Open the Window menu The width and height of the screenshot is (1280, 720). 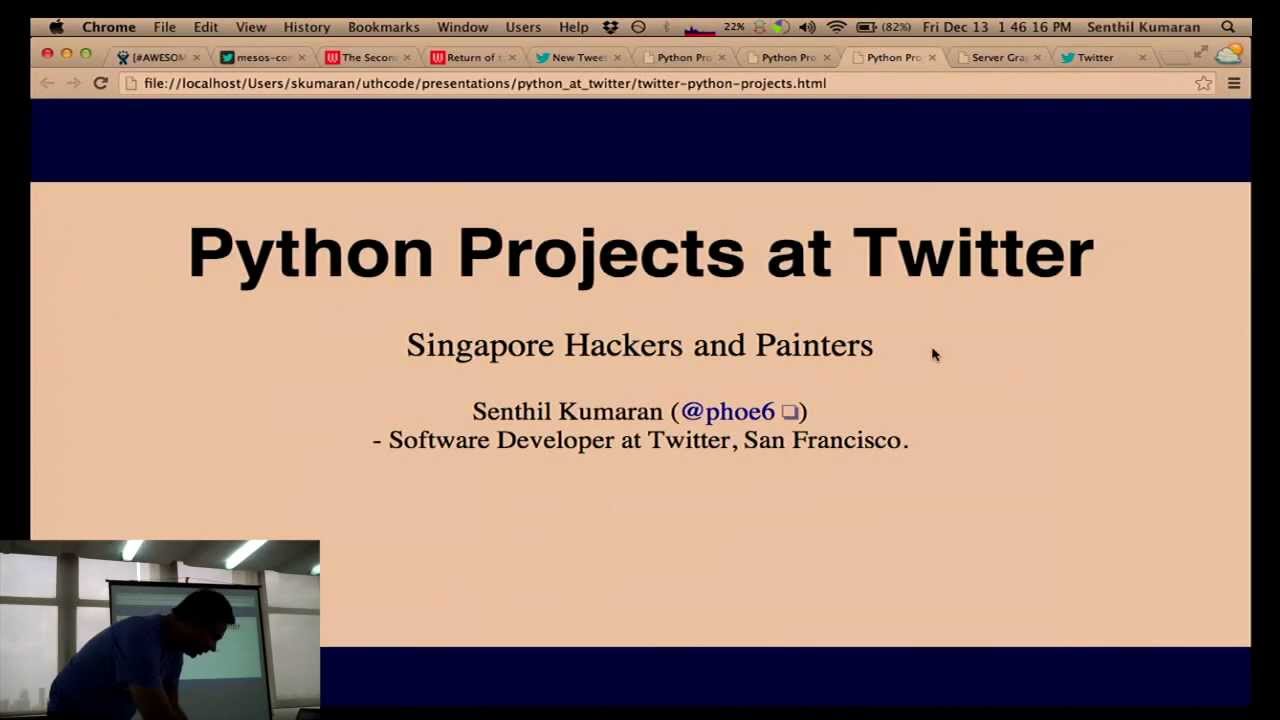(463, 27)
